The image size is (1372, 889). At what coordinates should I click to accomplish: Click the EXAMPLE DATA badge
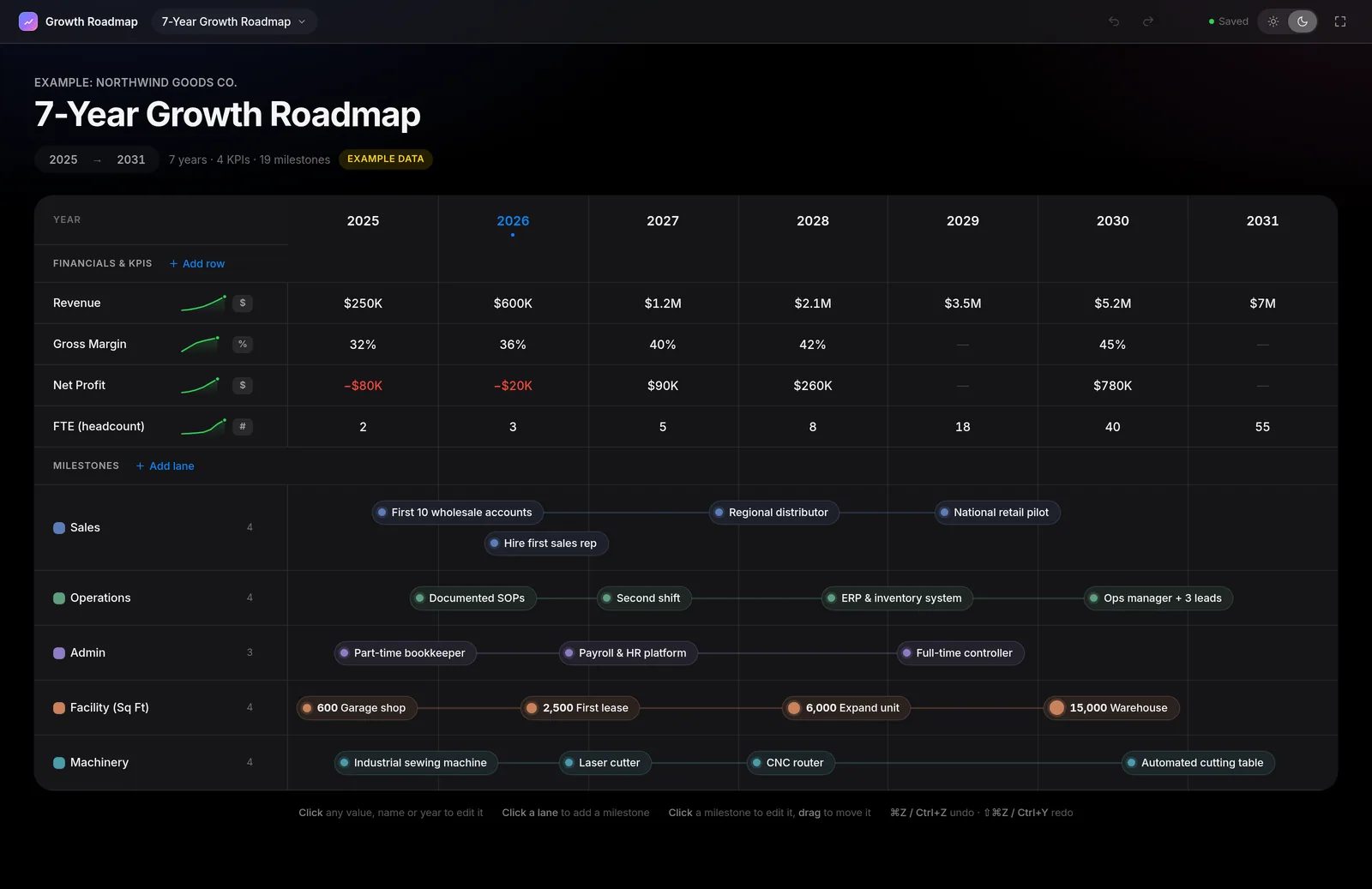coord(386,159)
